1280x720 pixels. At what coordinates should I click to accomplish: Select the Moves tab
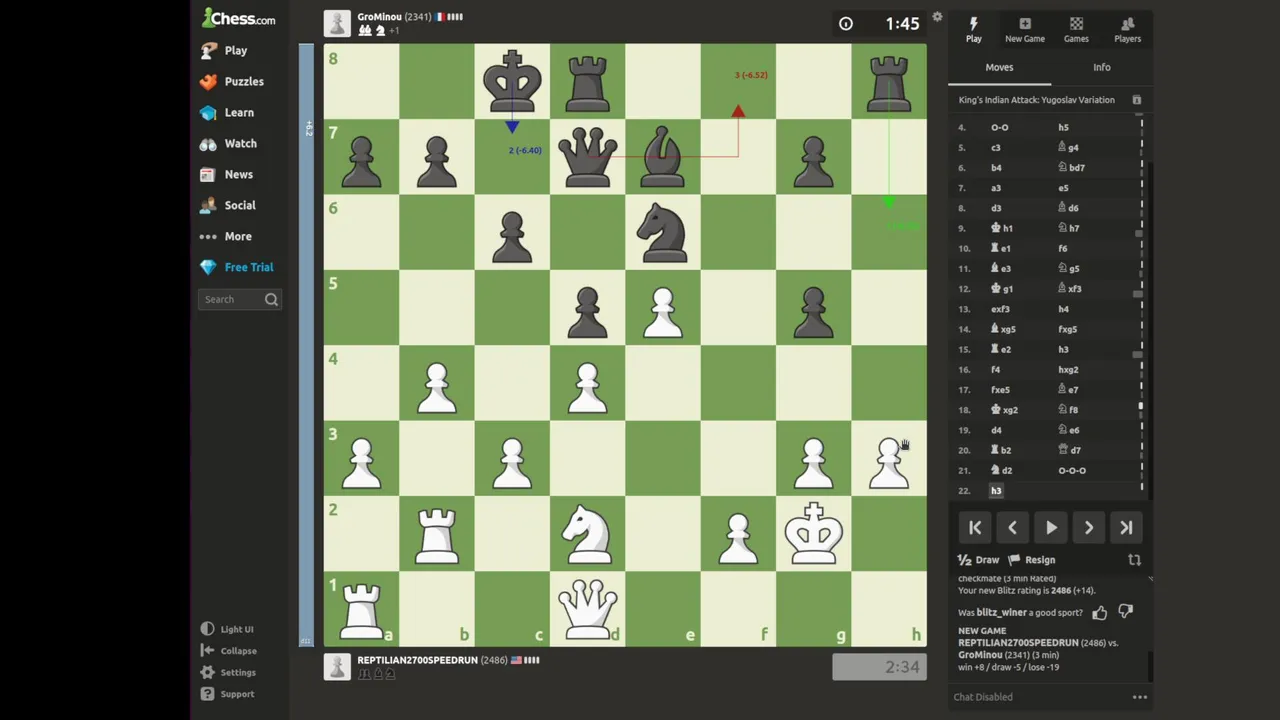click(x=999, y=67)
